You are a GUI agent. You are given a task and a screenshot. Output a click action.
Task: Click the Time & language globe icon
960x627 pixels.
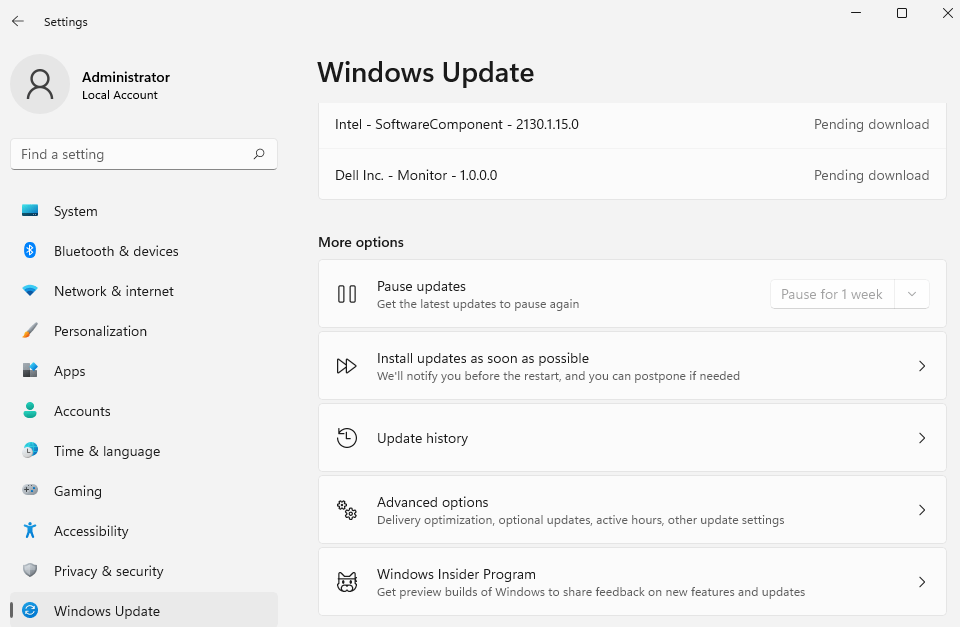tap(30, 451)
